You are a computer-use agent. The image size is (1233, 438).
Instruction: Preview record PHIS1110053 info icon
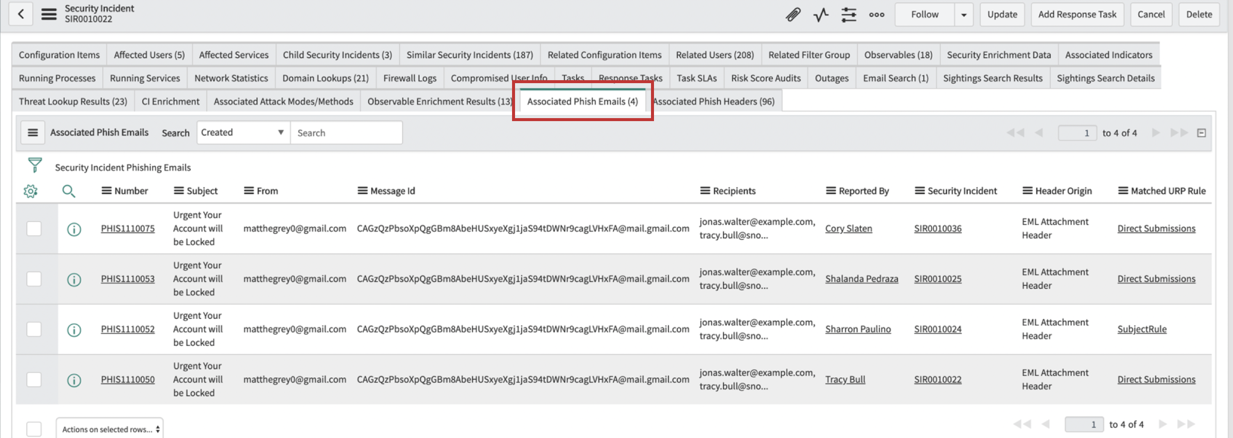click(x=73, y=279)
